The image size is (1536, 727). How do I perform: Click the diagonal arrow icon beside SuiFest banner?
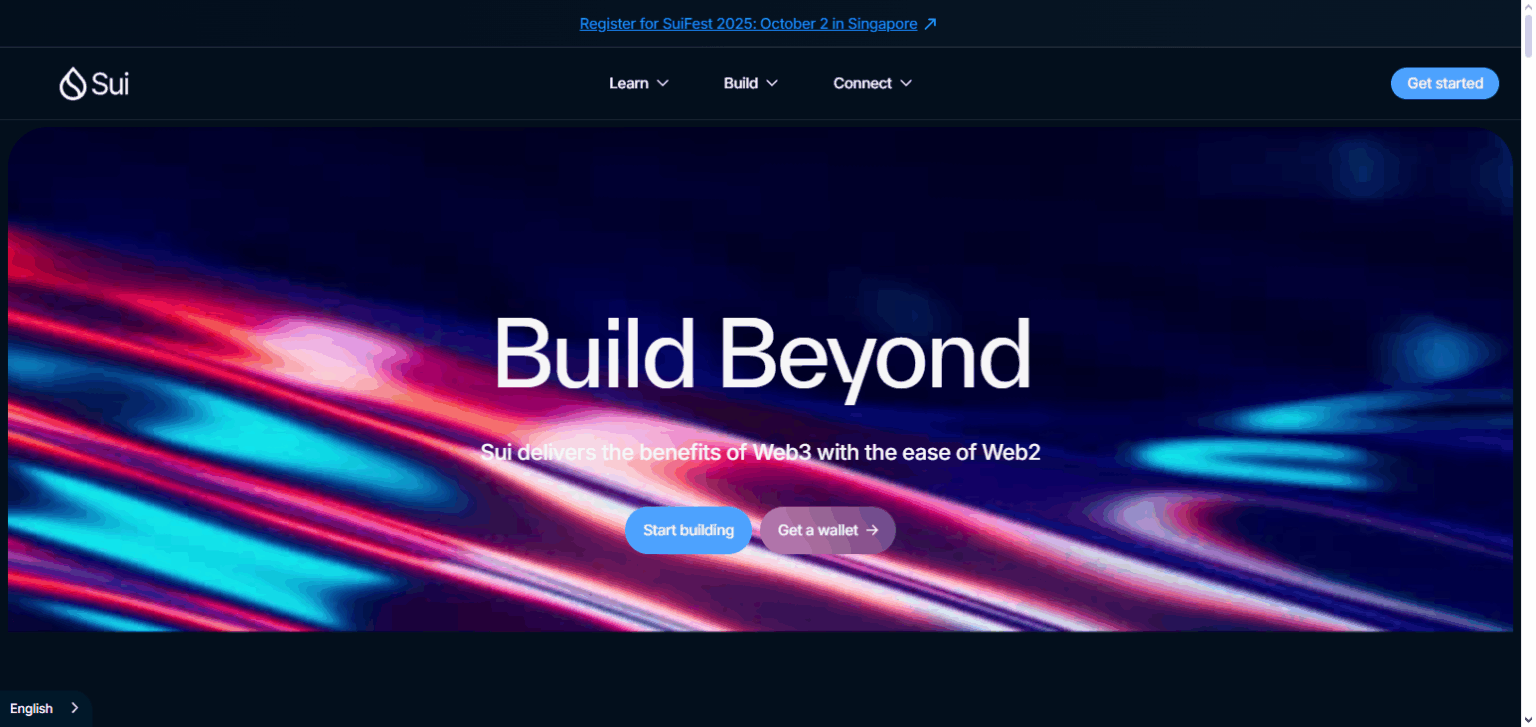point(930,24)
